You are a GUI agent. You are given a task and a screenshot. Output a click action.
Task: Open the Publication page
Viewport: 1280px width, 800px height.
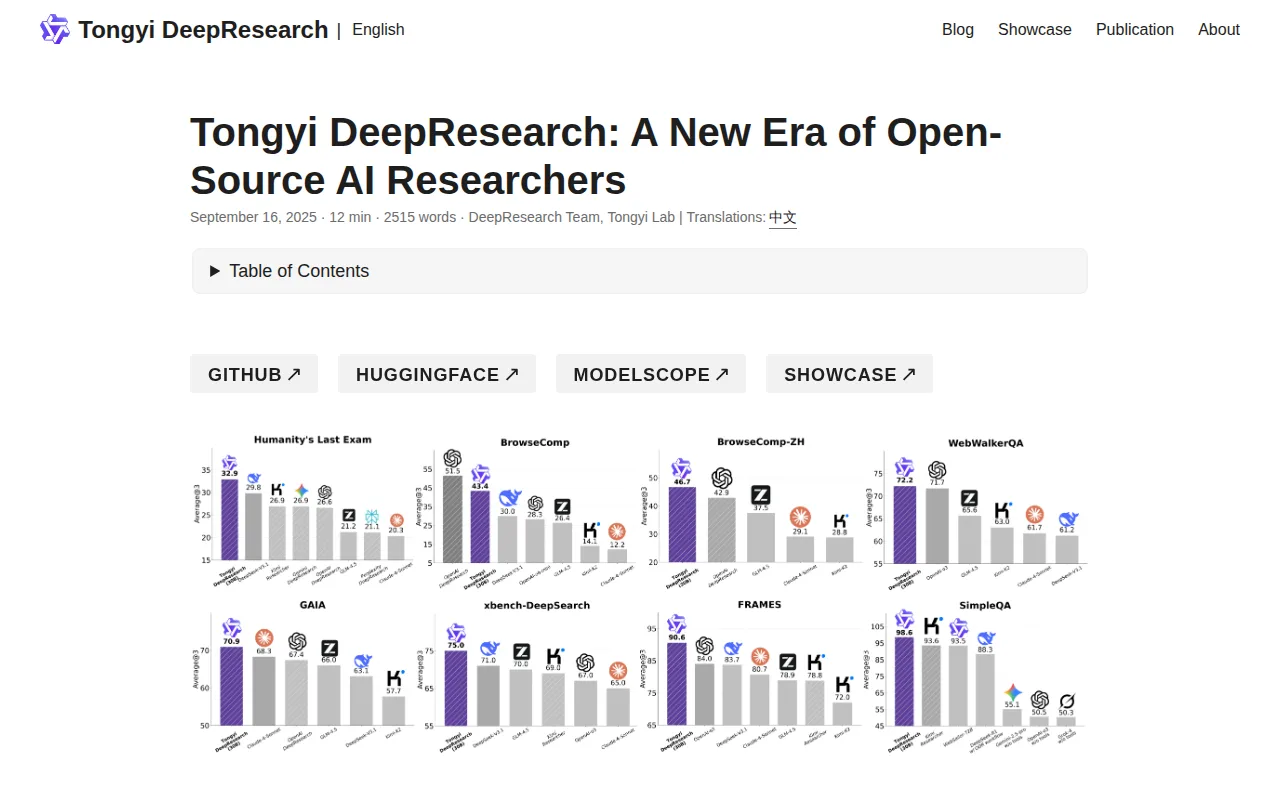coord(1135,29)
